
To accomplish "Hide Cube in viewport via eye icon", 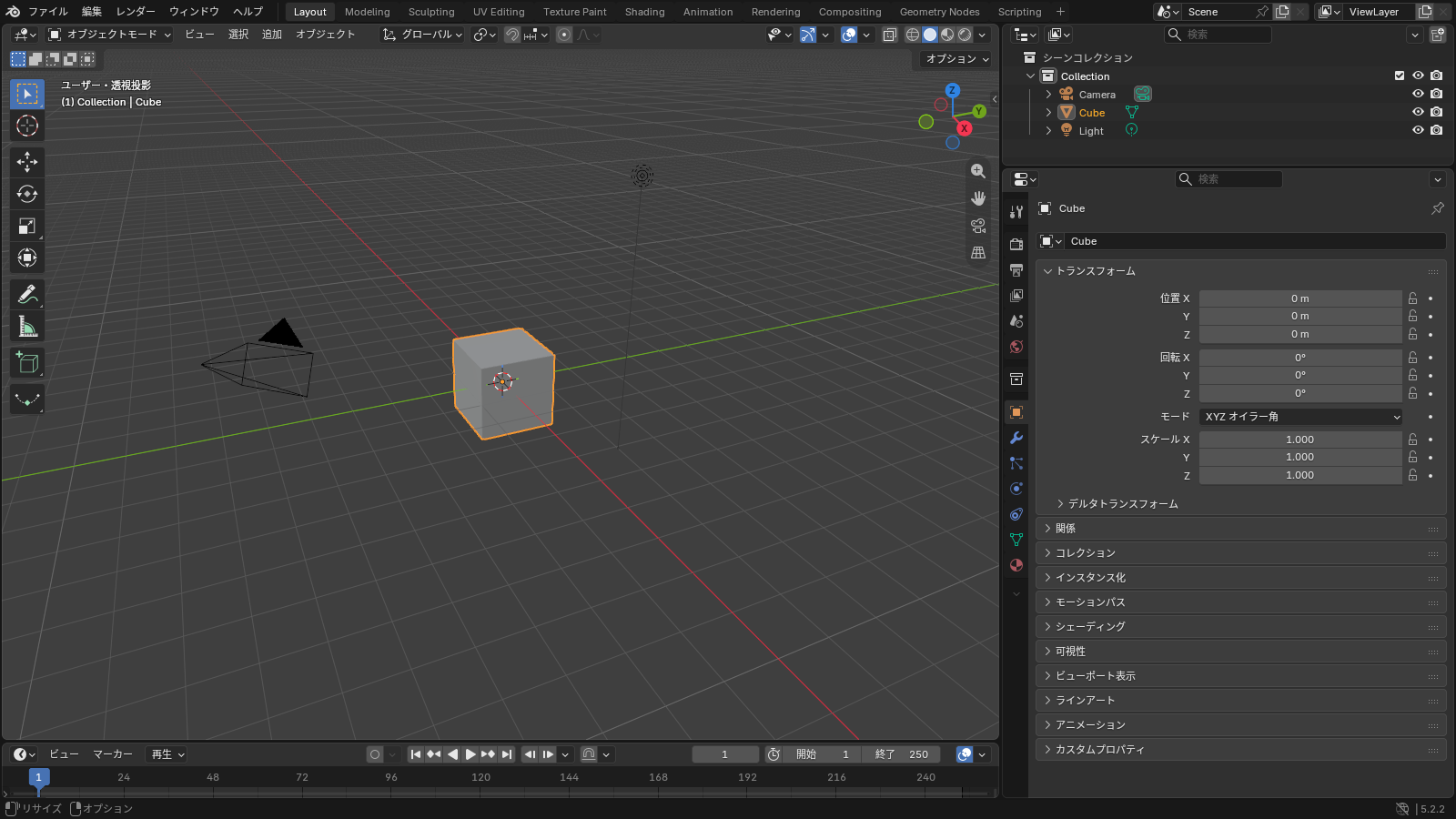I will (1418, 112).
